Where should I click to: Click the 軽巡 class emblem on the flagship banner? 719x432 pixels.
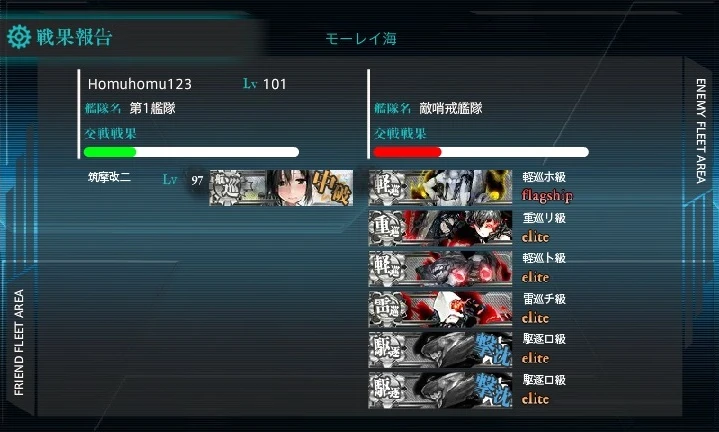pyautogui.click(x=387, y=187)
